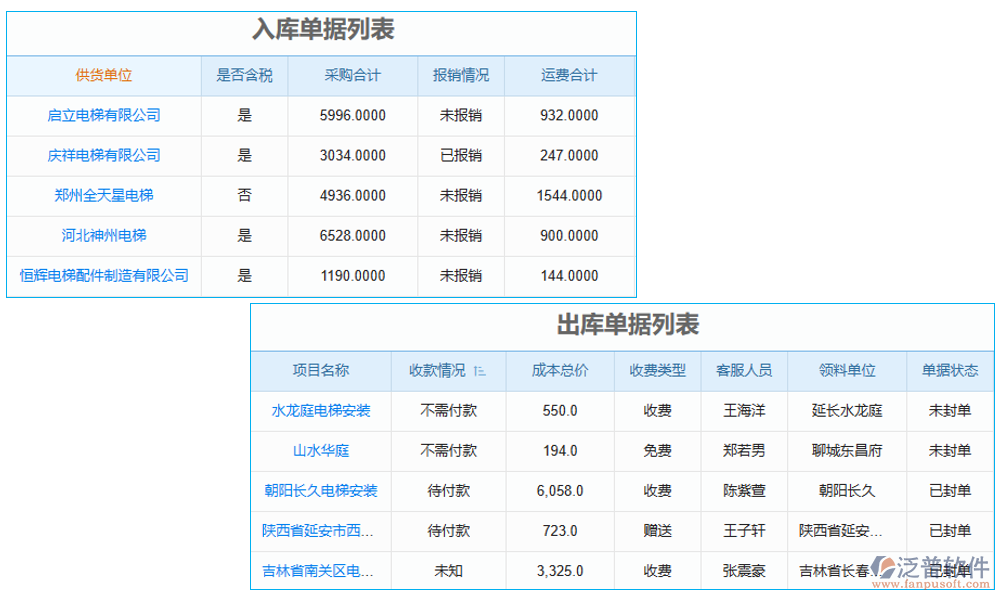Sort the 供货单位 column header
The height and width of the screenshot is (600, 1000).
coord(105,76)
